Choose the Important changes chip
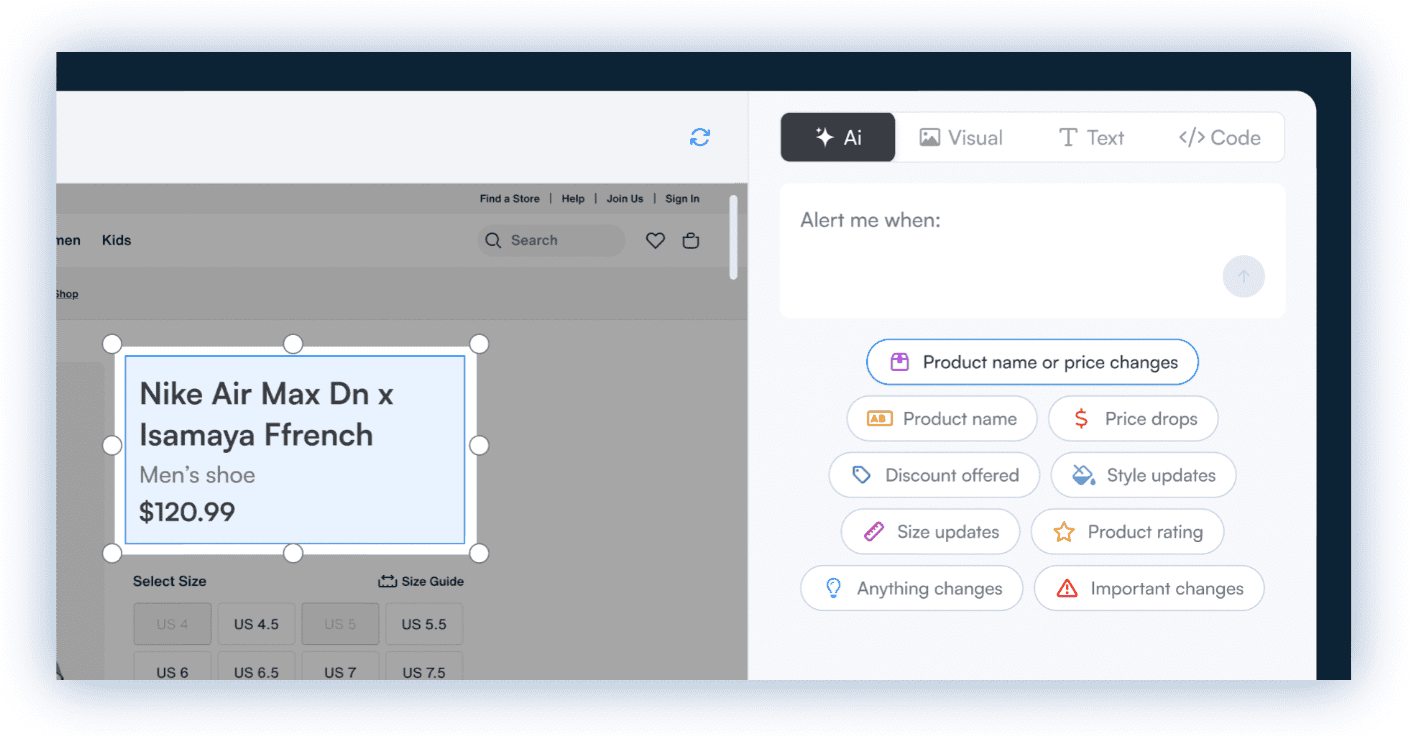Image resolution: width=1410 pixels, height=736 pixels. click(1149, 588)
